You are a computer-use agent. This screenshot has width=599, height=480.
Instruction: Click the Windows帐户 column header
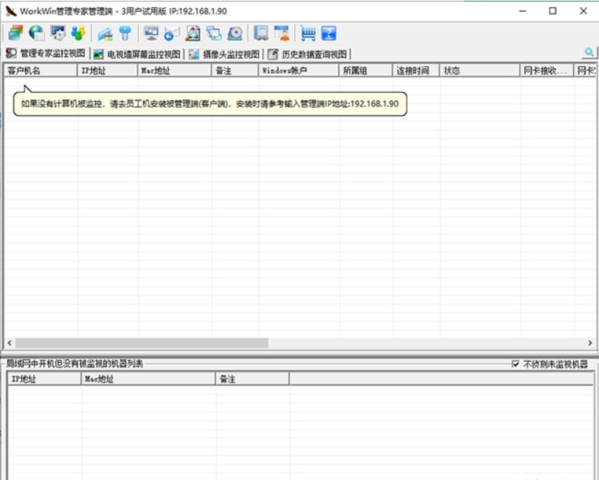298,70
